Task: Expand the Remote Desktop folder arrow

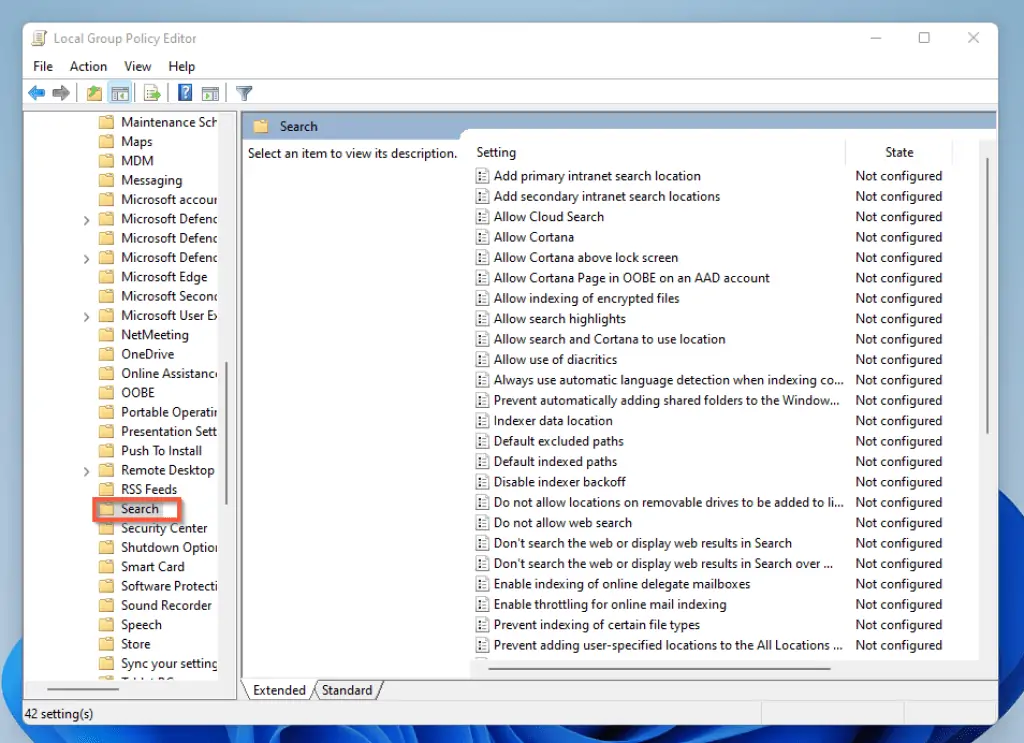Action: tap(87, 471)
